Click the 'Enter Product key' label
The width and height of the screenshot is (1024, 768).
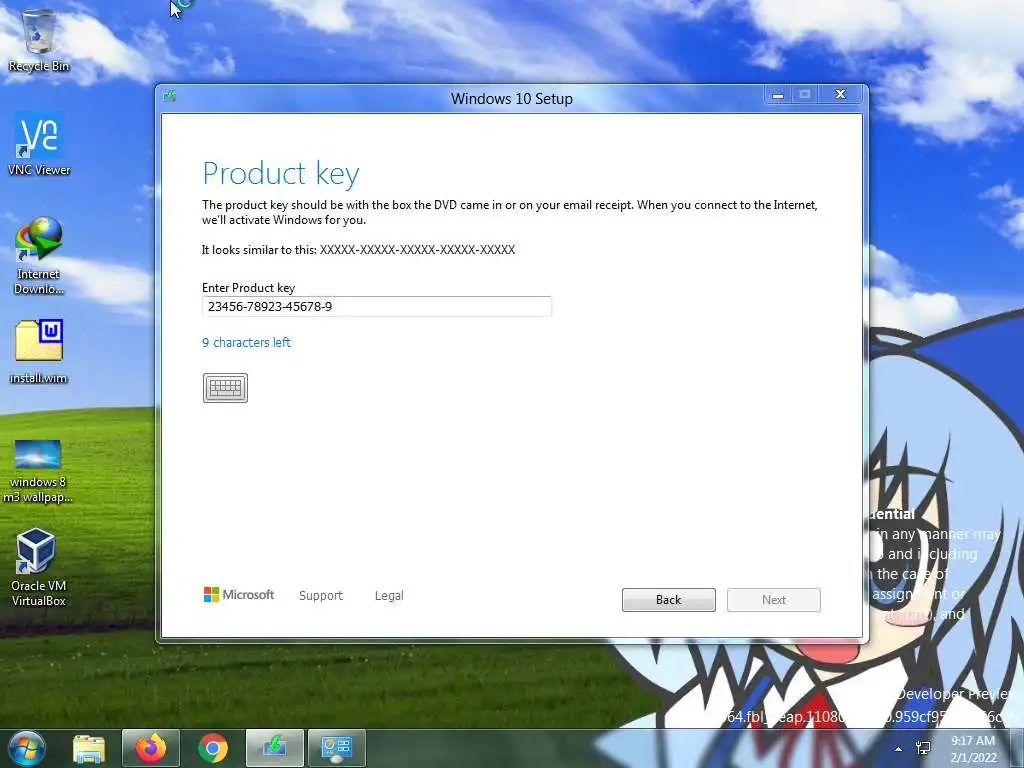248,287
